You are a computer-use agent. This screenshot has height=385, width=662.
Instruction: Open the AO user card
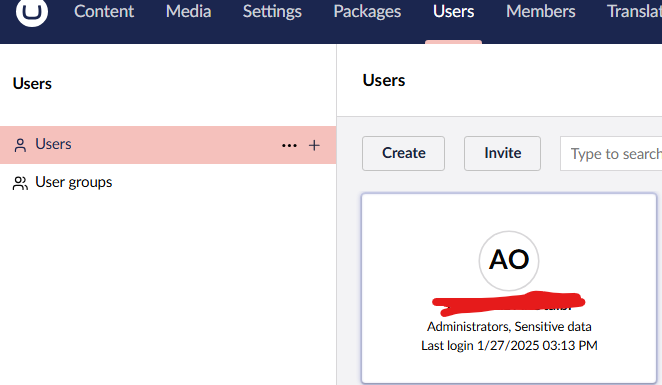(x=509, y=289)
